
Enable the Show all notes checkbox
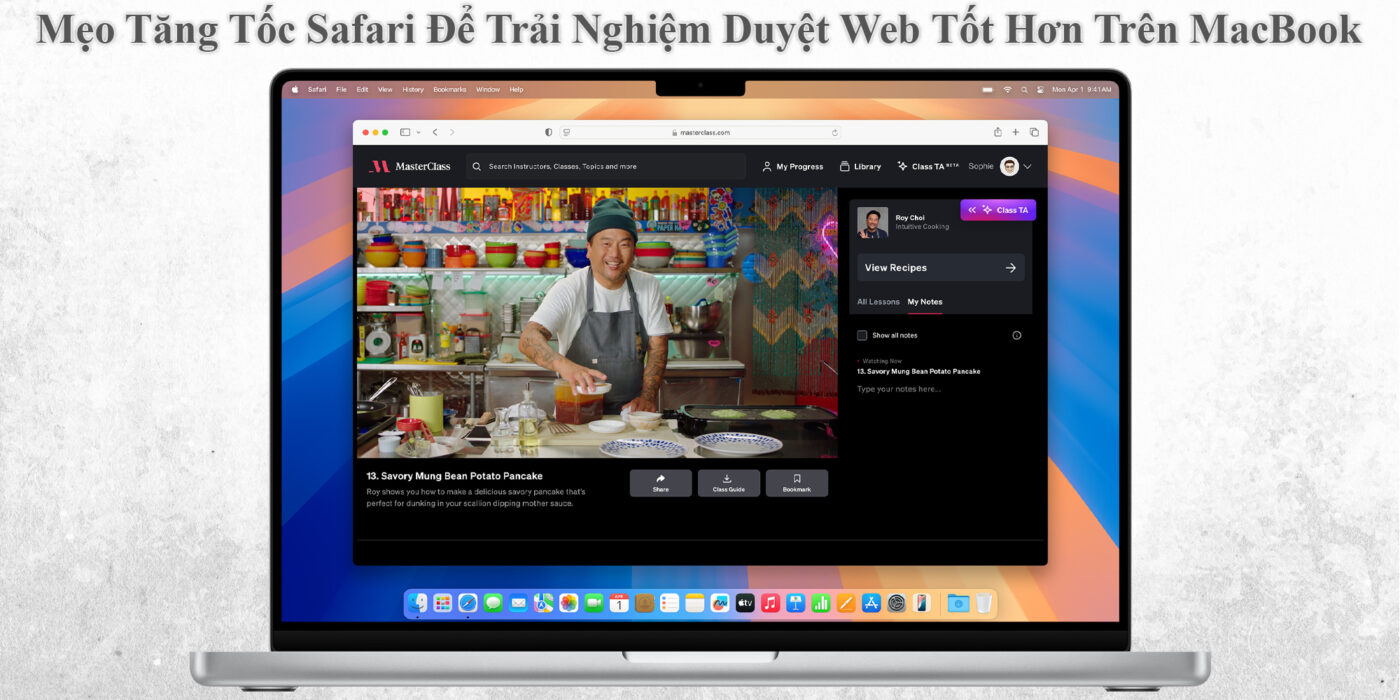(861, 335)
